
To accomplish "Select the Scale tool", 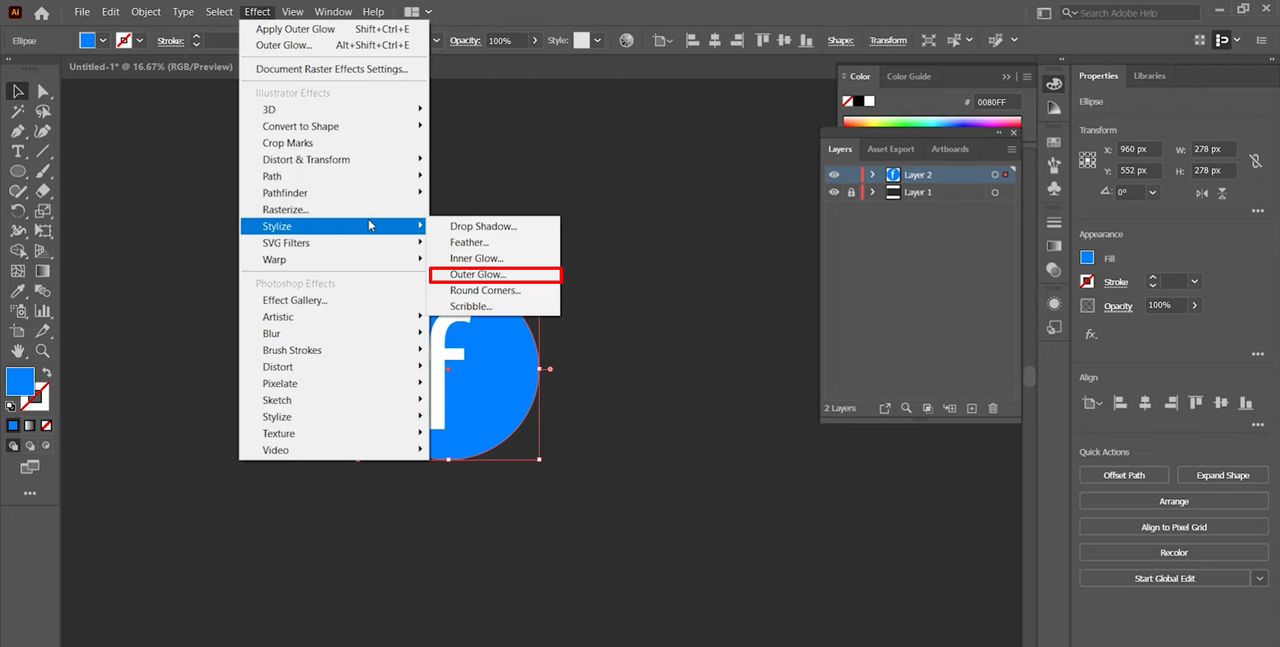I will pos(43,211).
